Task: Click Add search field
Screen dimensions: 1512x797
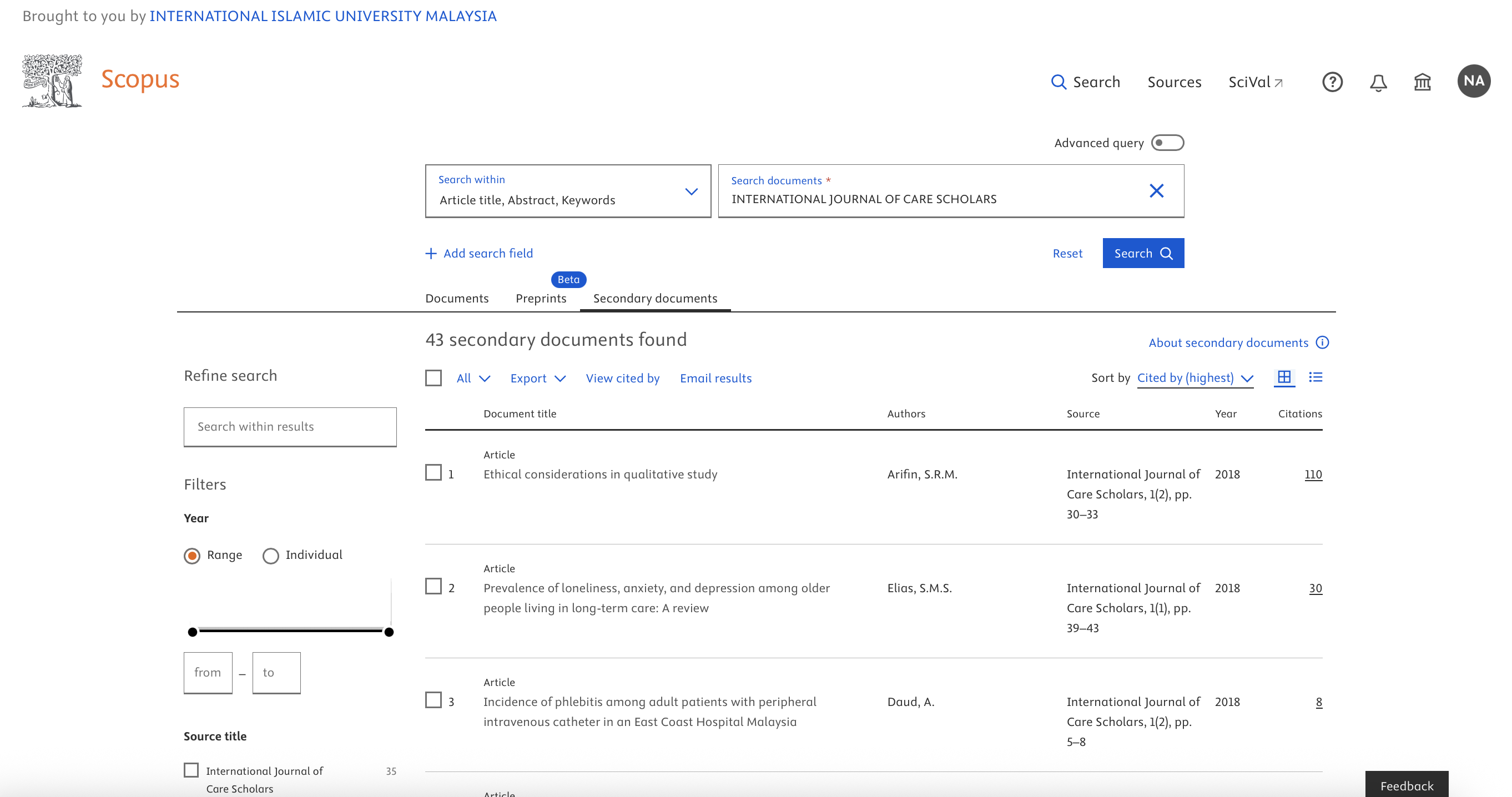Action: click(479, 254)
